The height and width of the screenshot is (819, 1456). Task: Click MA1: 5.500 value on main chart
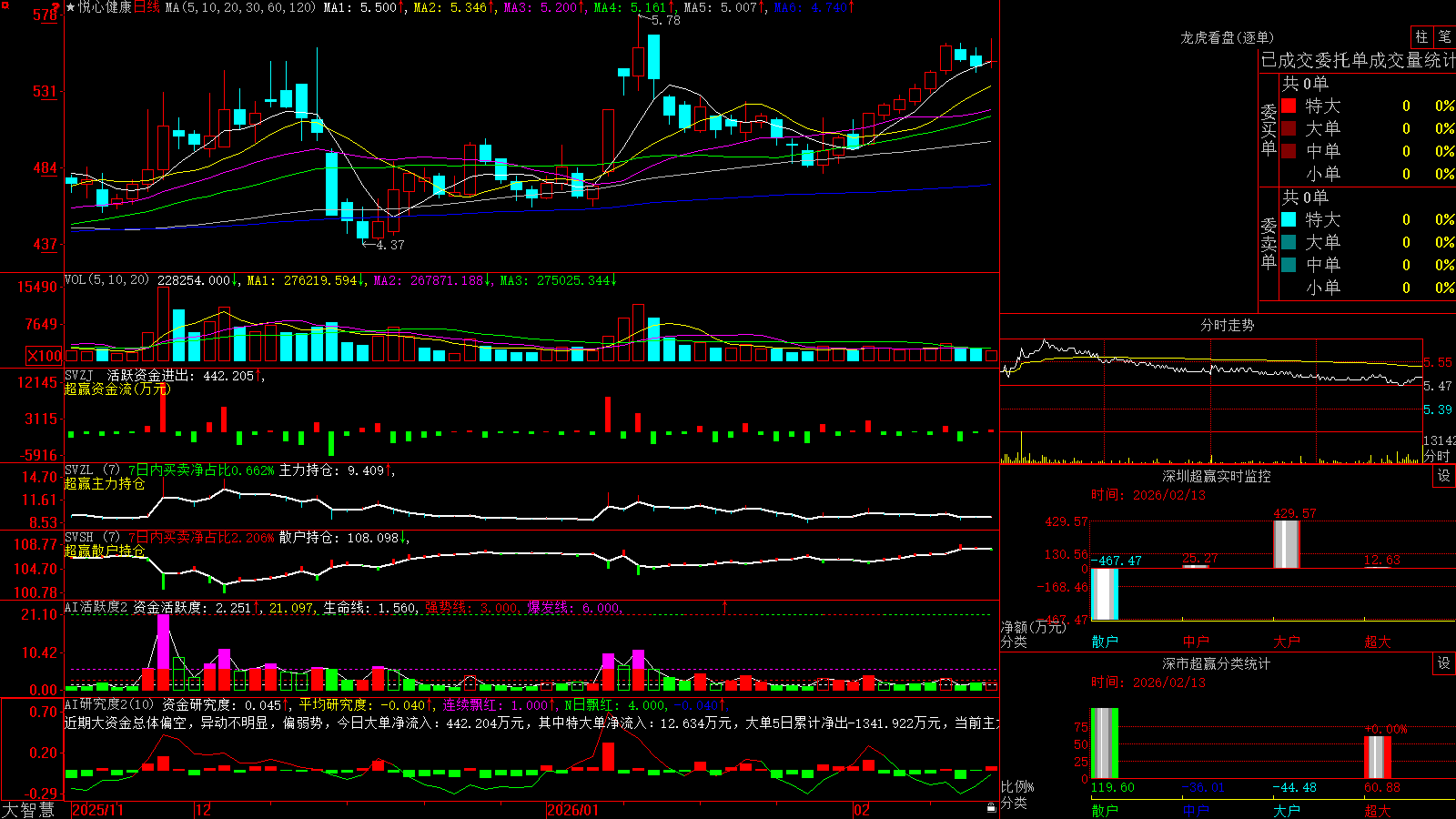point(363,7)
